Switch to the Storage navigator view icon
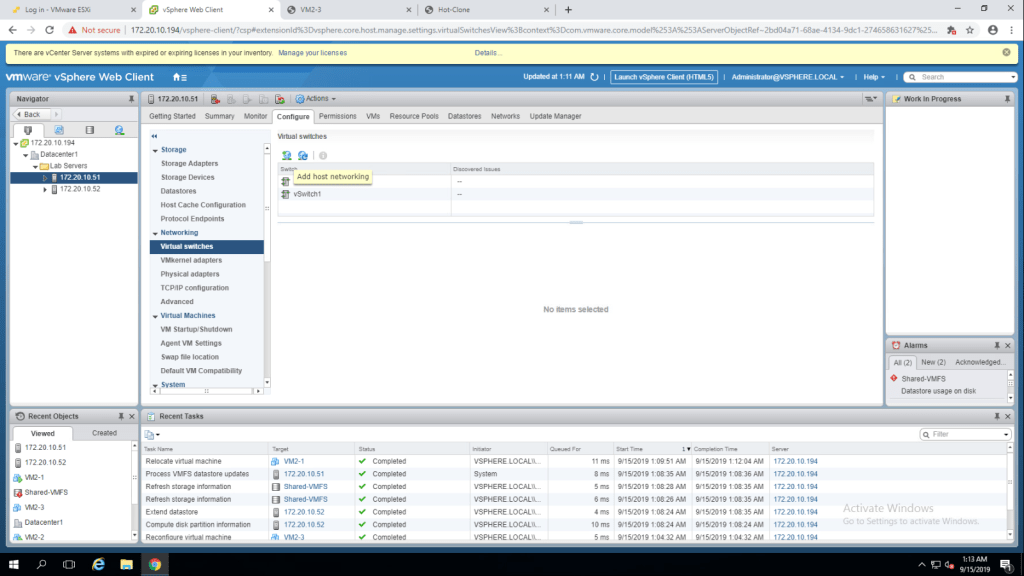 [x=89, y=130]
